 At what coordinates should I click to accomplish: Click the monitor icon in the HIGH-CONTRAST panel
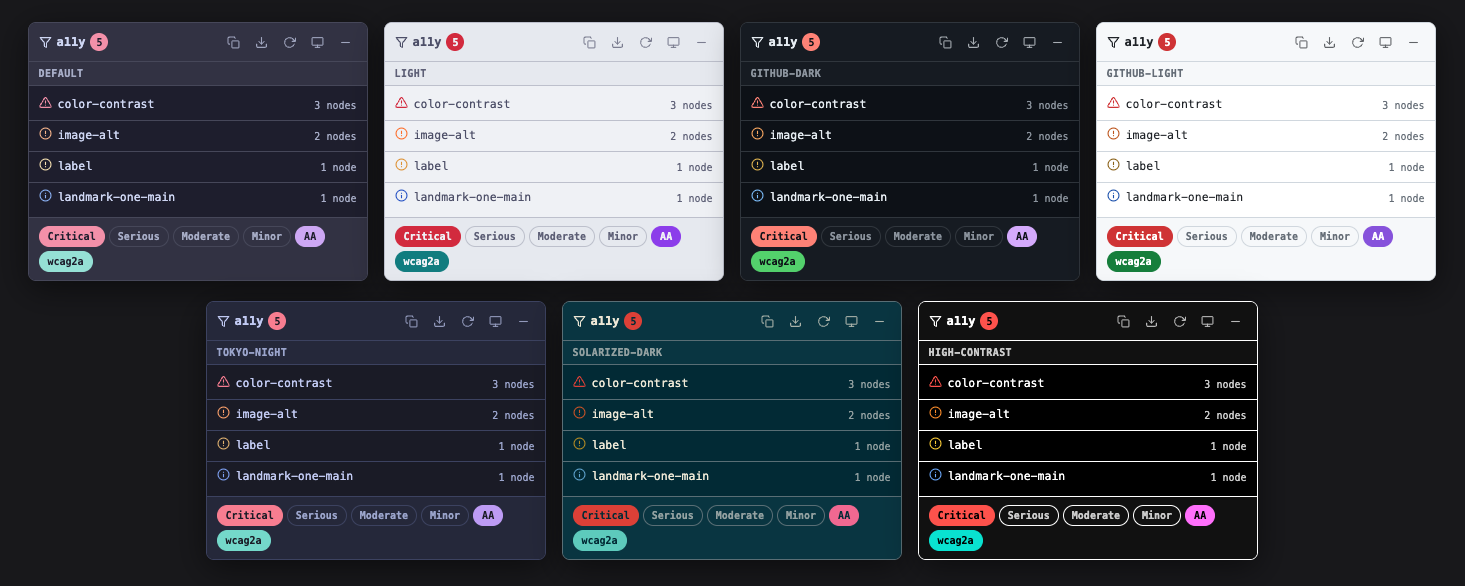1207,321
